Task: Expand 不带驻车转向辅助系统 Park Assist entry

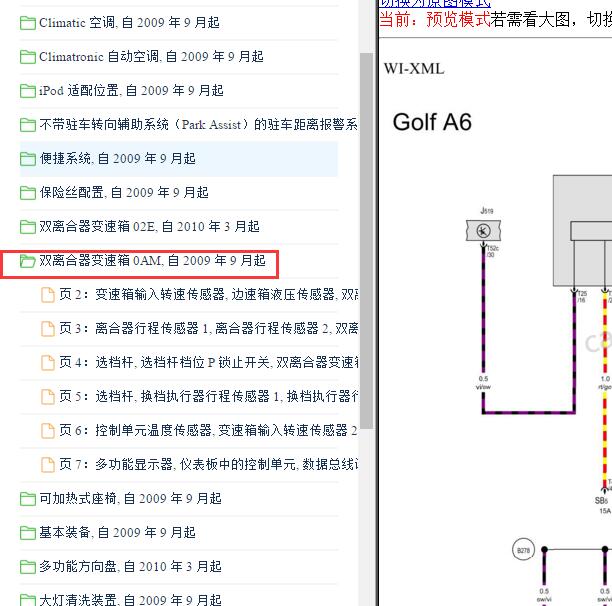Action: [x=198, y=124]
